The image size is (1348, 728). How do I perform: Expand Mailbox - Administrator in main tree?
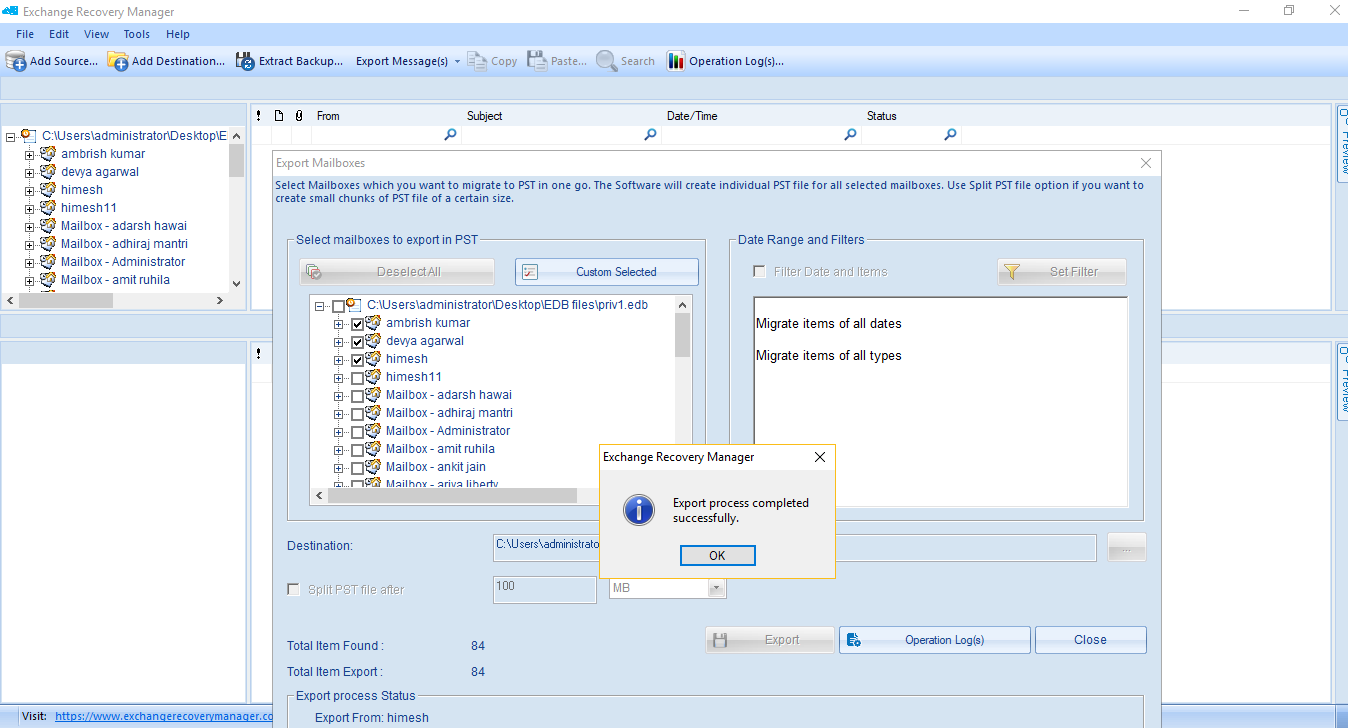(30, 263)
